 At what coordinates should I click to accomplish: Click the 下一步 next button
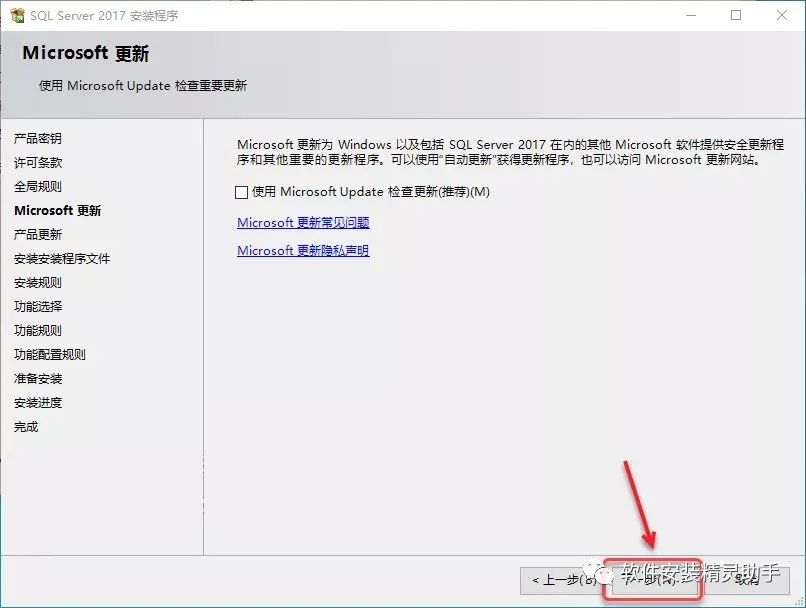click(x=653, y=580)
